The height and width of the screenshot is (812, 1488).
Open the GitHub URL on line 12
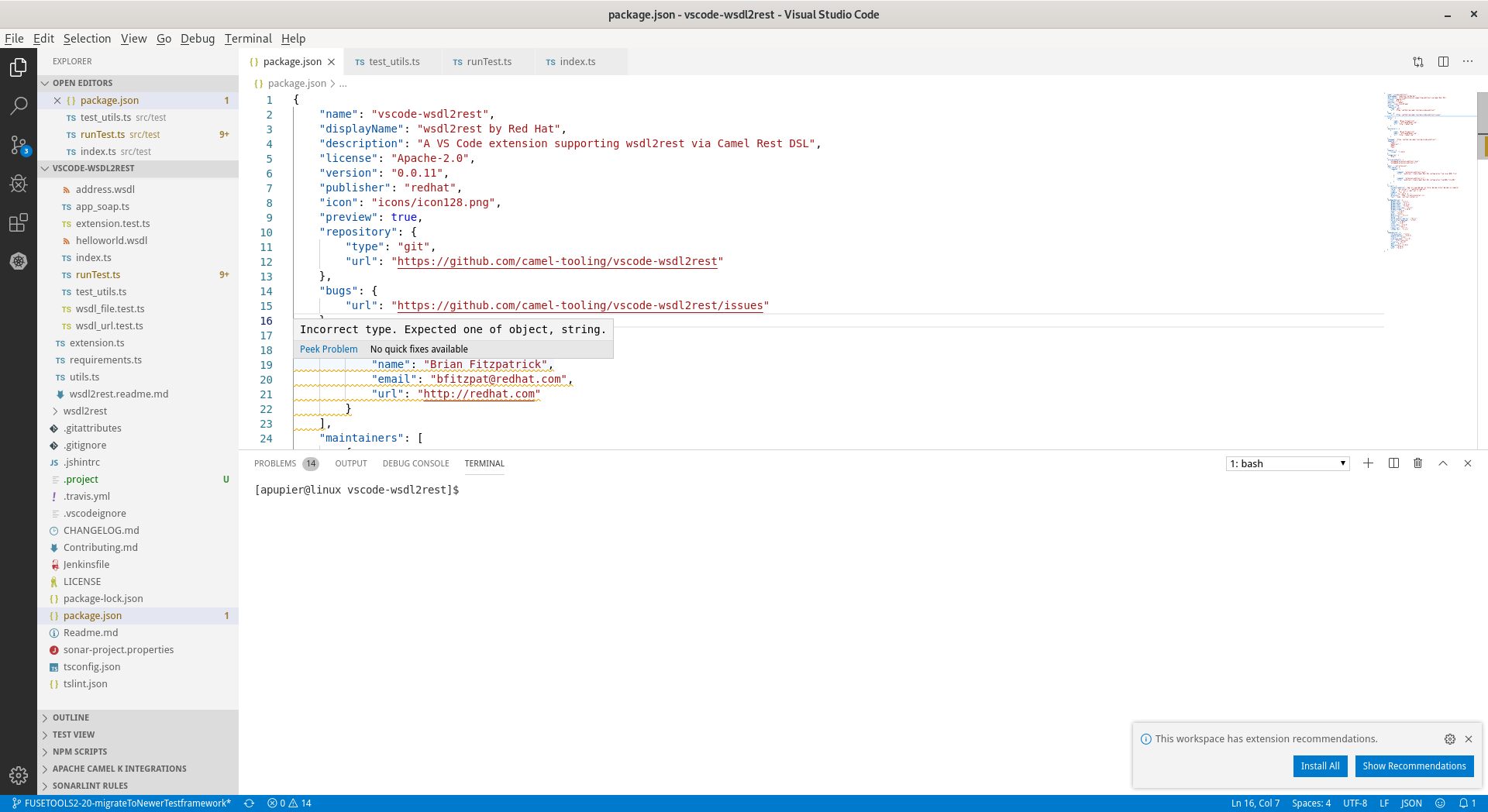(558, 262)
